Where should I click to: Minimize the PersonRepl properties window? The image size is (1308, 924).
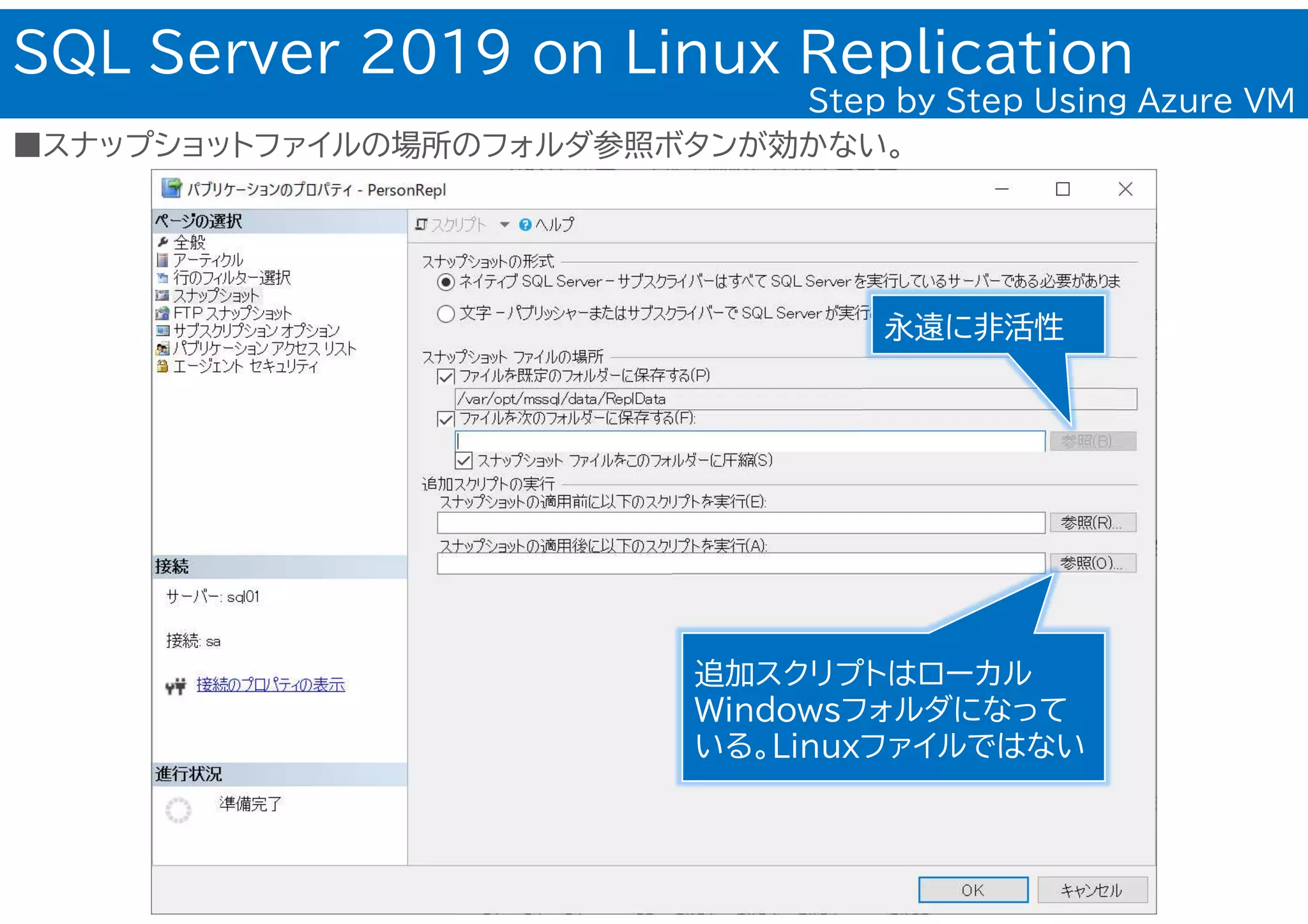[x=1001, y=189]
